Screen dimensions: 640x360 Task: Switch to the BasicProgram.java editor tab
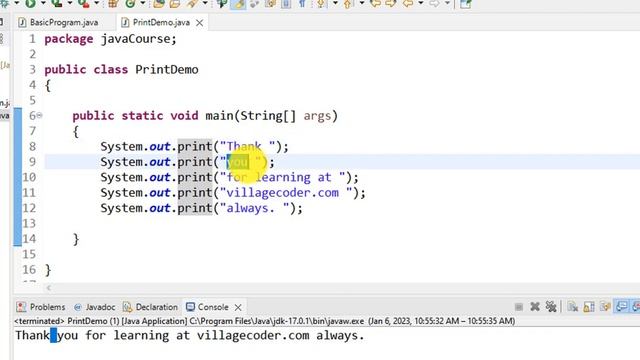click(58, 22)
